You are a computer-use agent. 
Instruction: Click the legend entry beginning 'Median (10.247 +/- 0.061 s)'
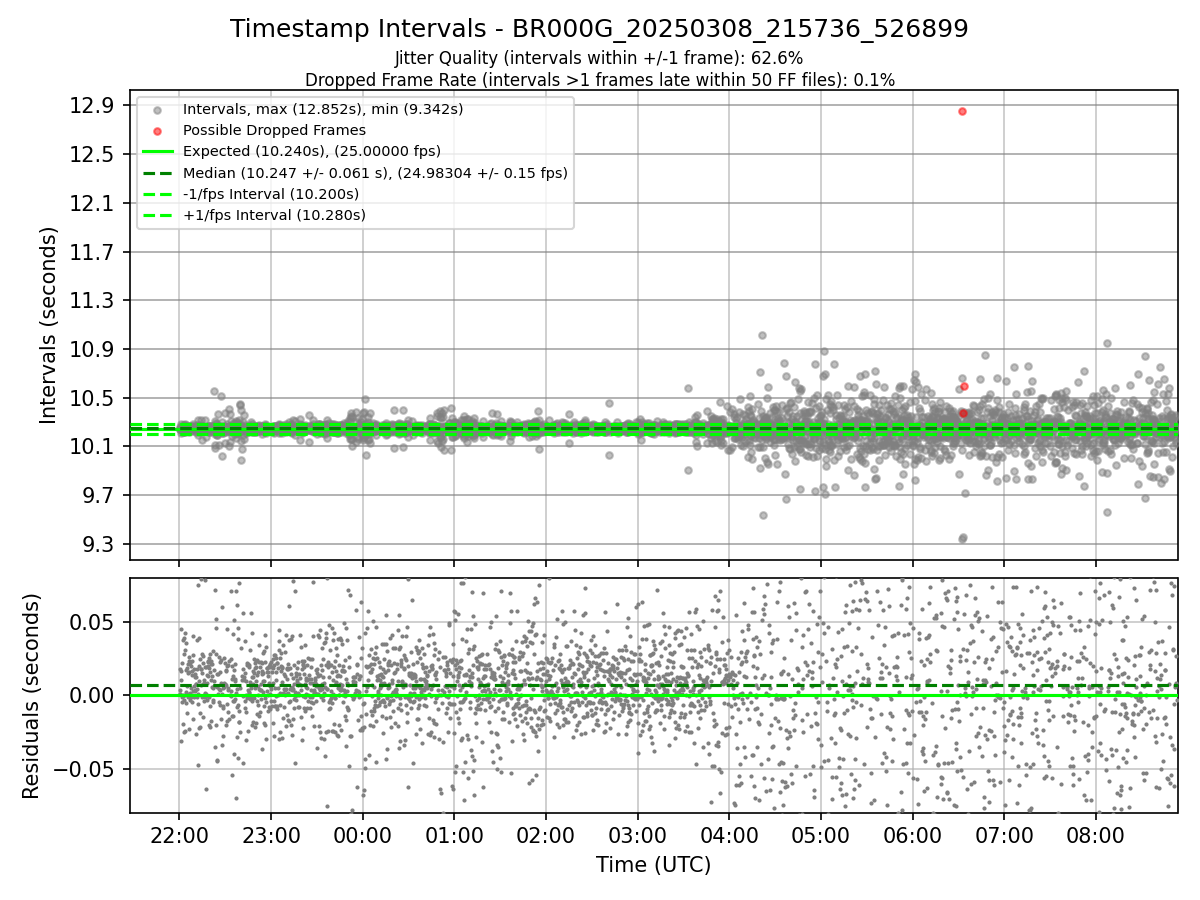coord(375,173)
